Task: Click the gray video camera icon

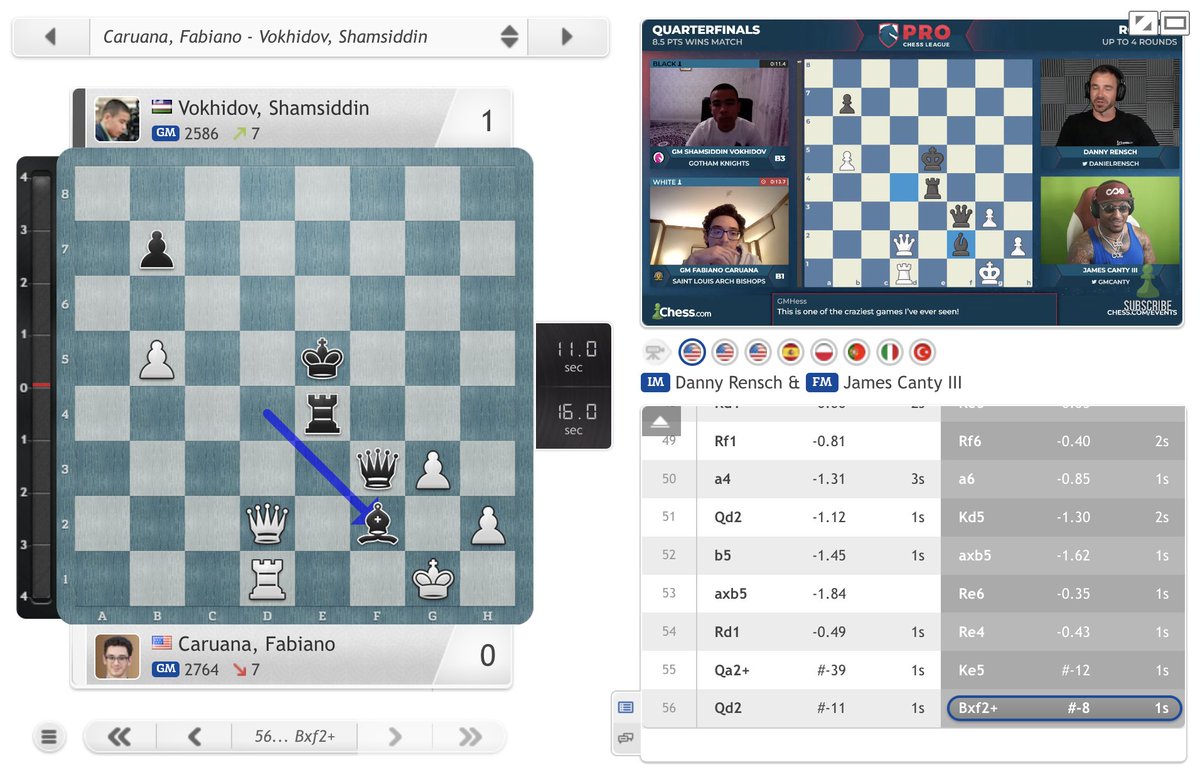Action: (x=657, y=352)
